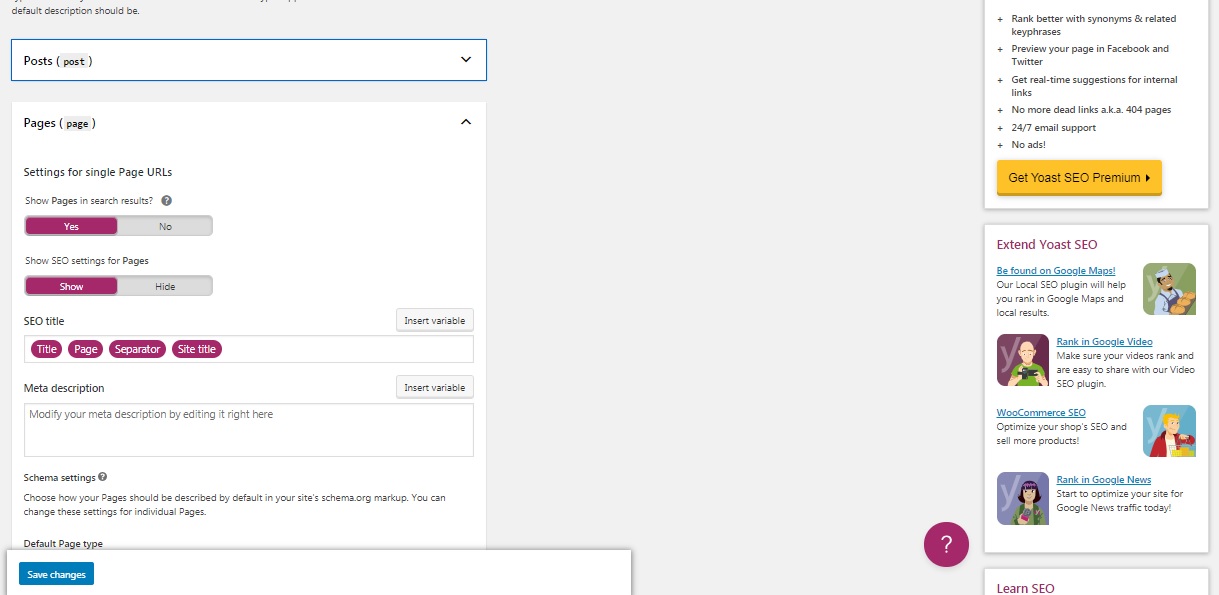Screen dimensions: 1219x595
Task: Open Insert variable for Meta description
Action: pos(434,387)
